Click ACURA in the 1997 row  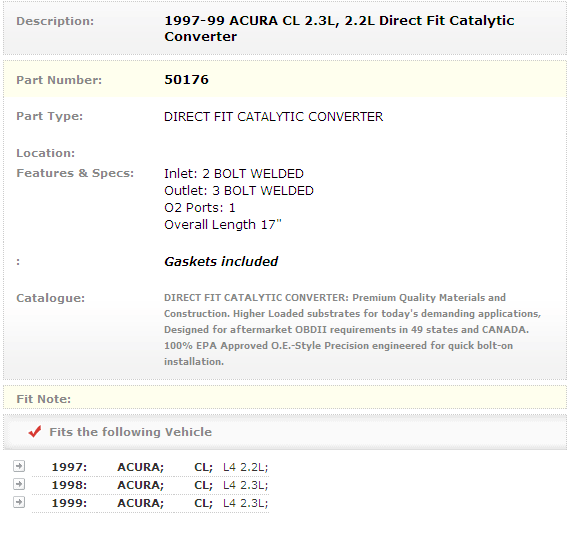click(140, 467)
